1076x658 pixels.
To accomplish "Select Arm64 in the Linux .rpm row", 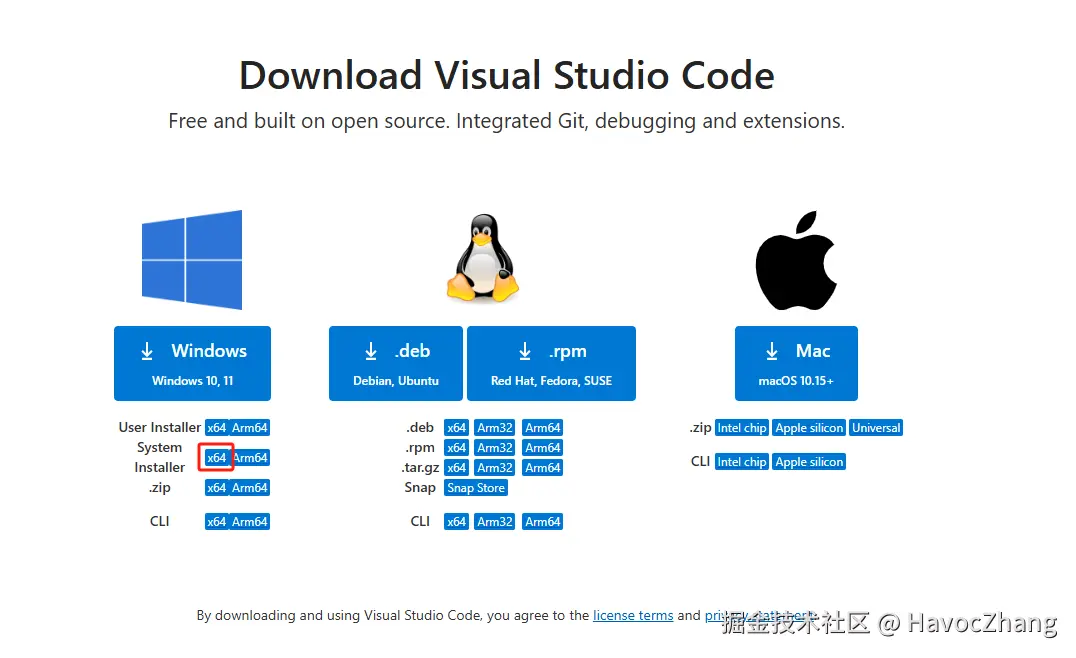I will [543, 447].
